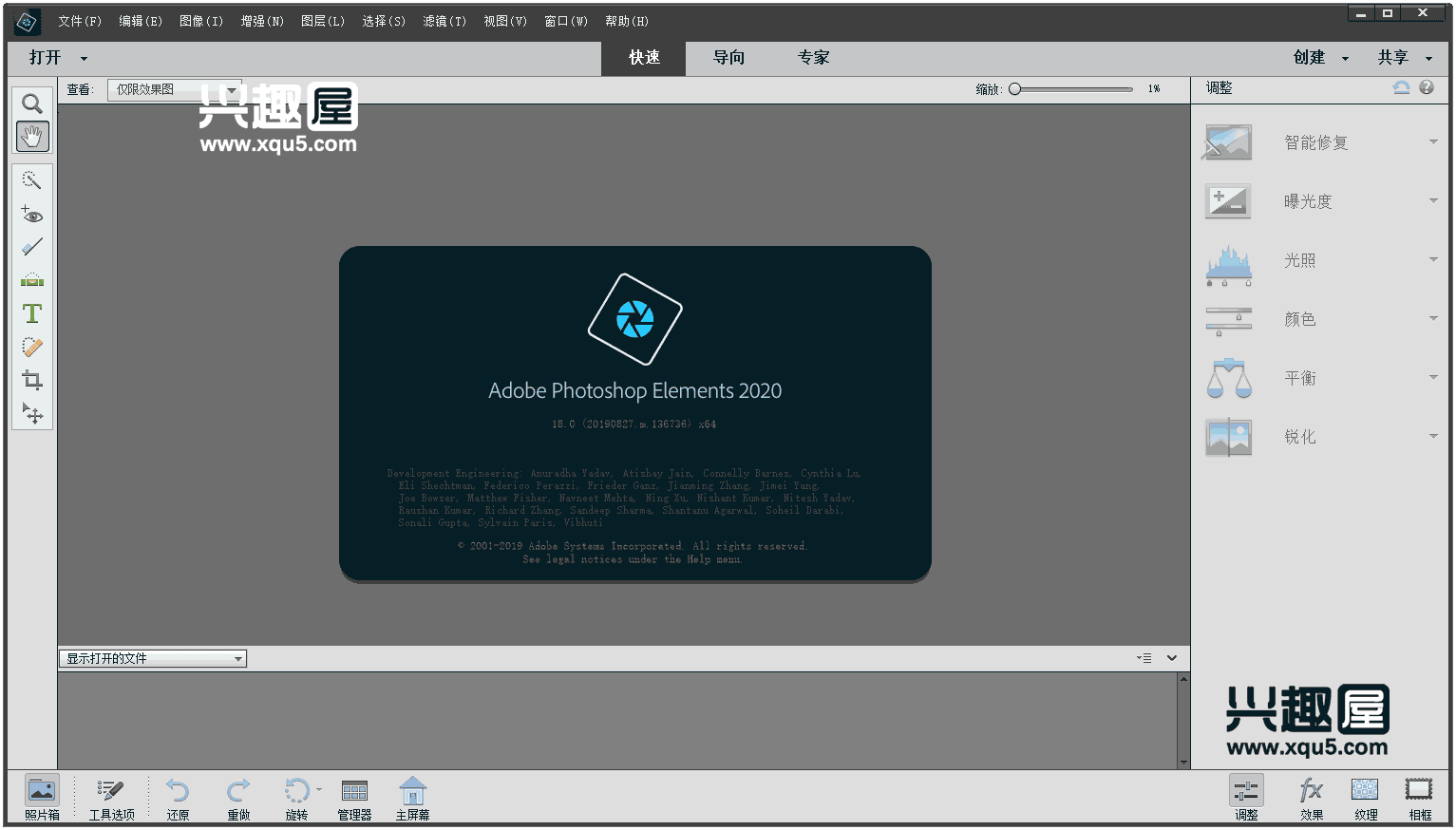Expand the Color (颜色) adjustment
Screen dimensions: 1456x830
[1433, 319]
